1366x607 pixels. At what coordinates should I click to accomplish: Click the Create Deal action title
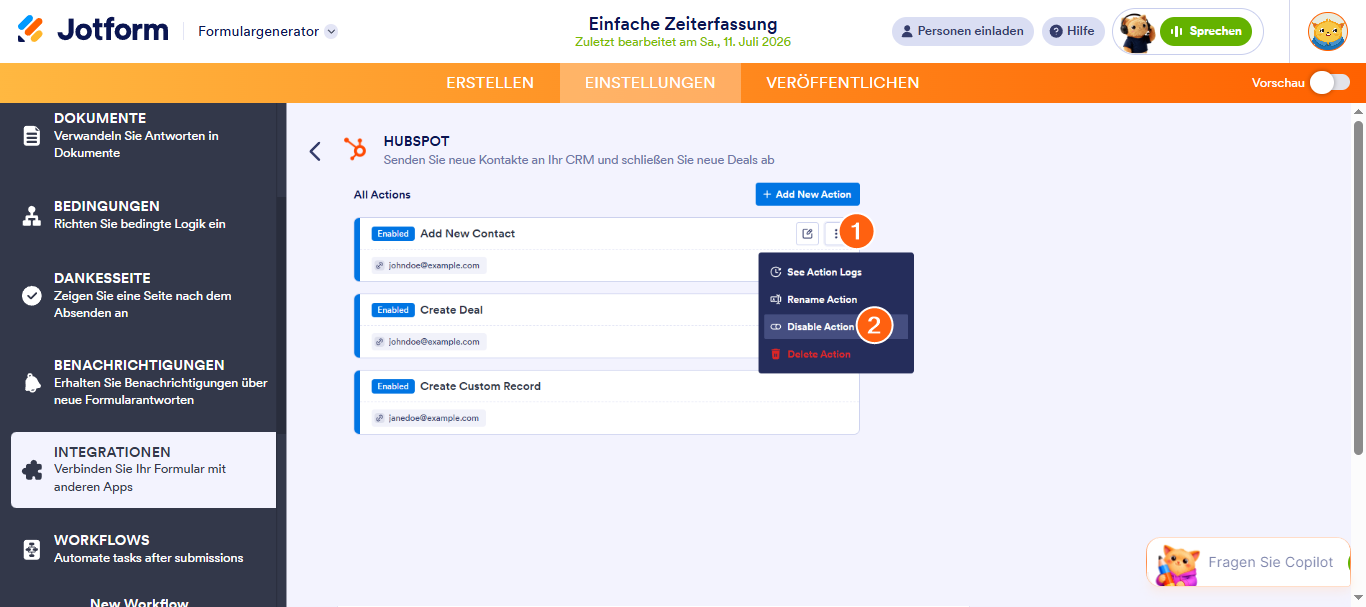[452, 310]
